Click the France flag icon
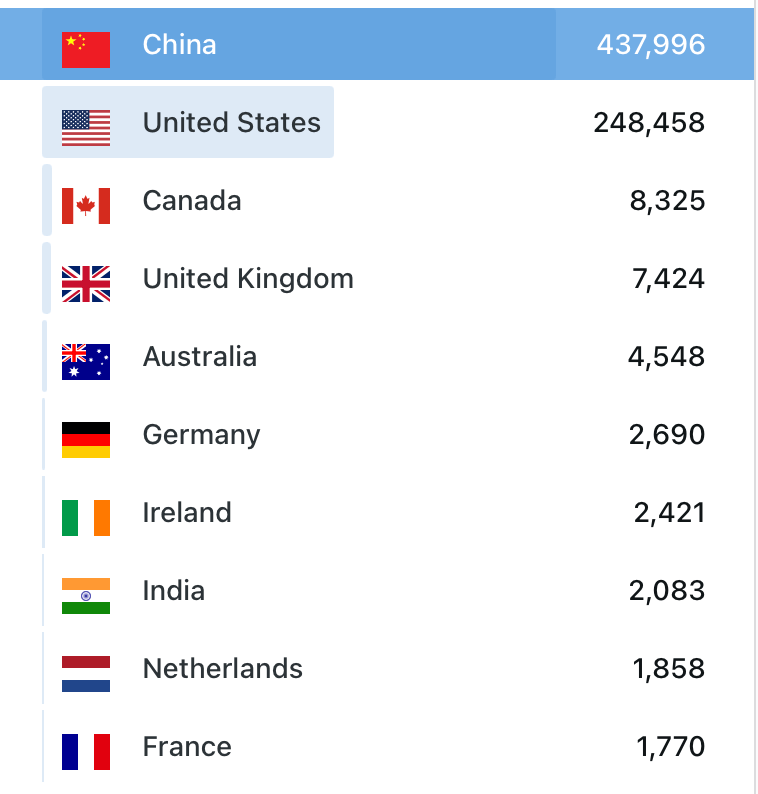Viewport: 758px width, 794px height. coord(86,748)
